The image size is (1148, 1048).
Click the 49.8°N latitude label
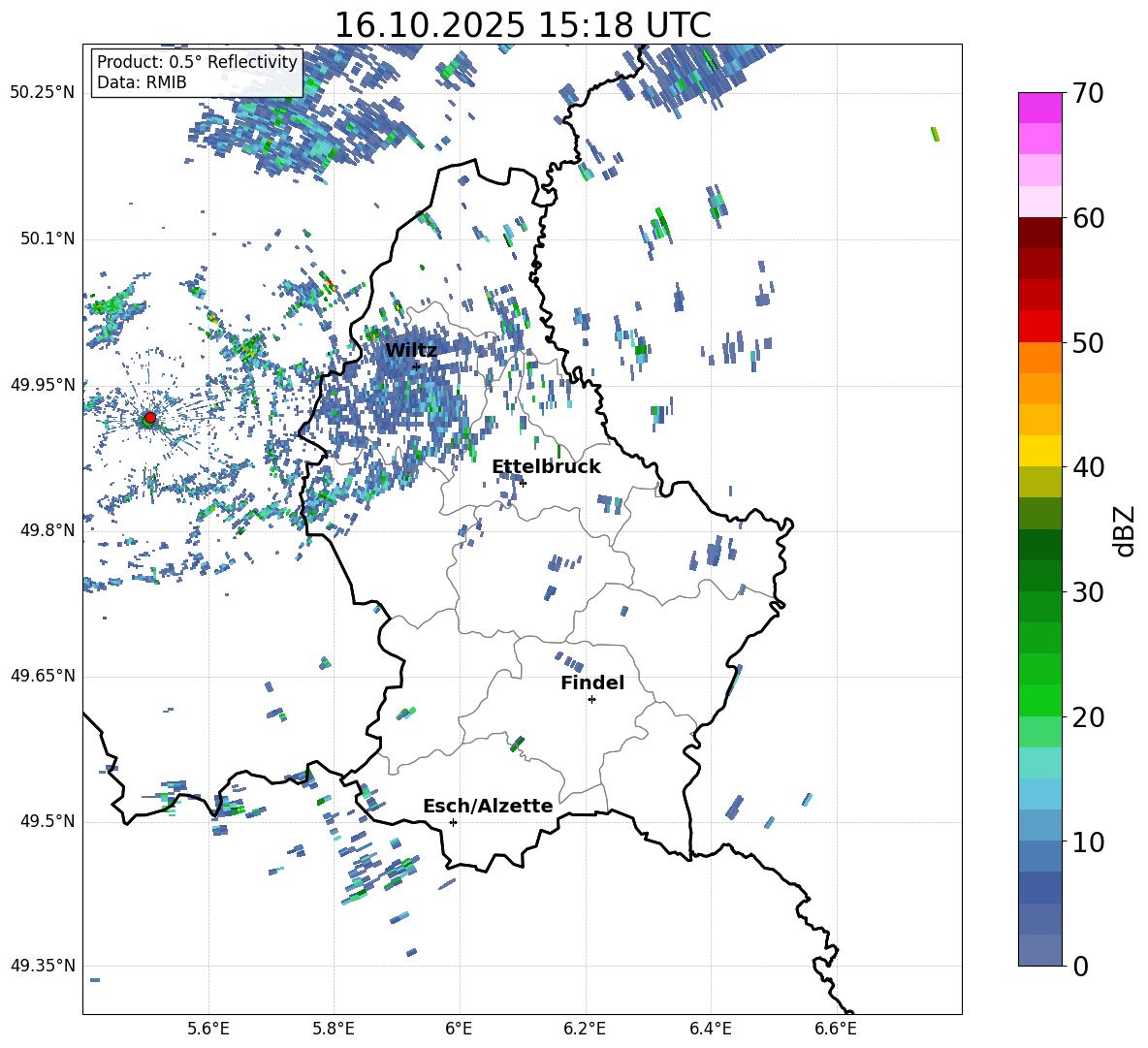click(48, 530)
